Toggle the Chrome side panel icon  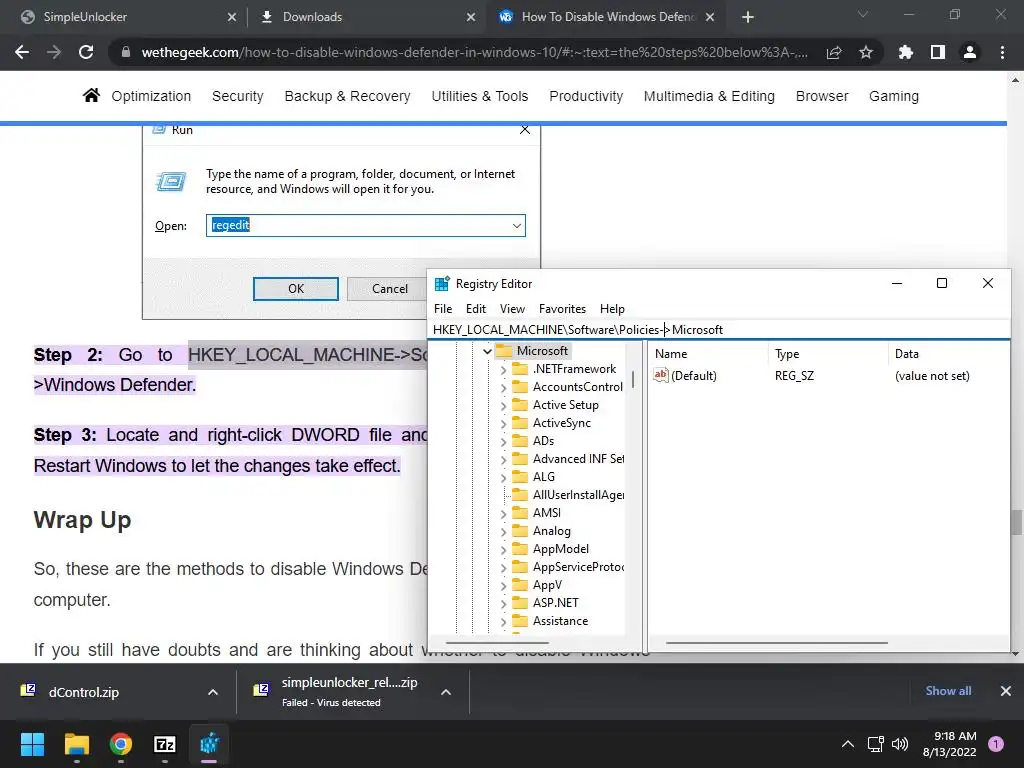click(938, 52)
